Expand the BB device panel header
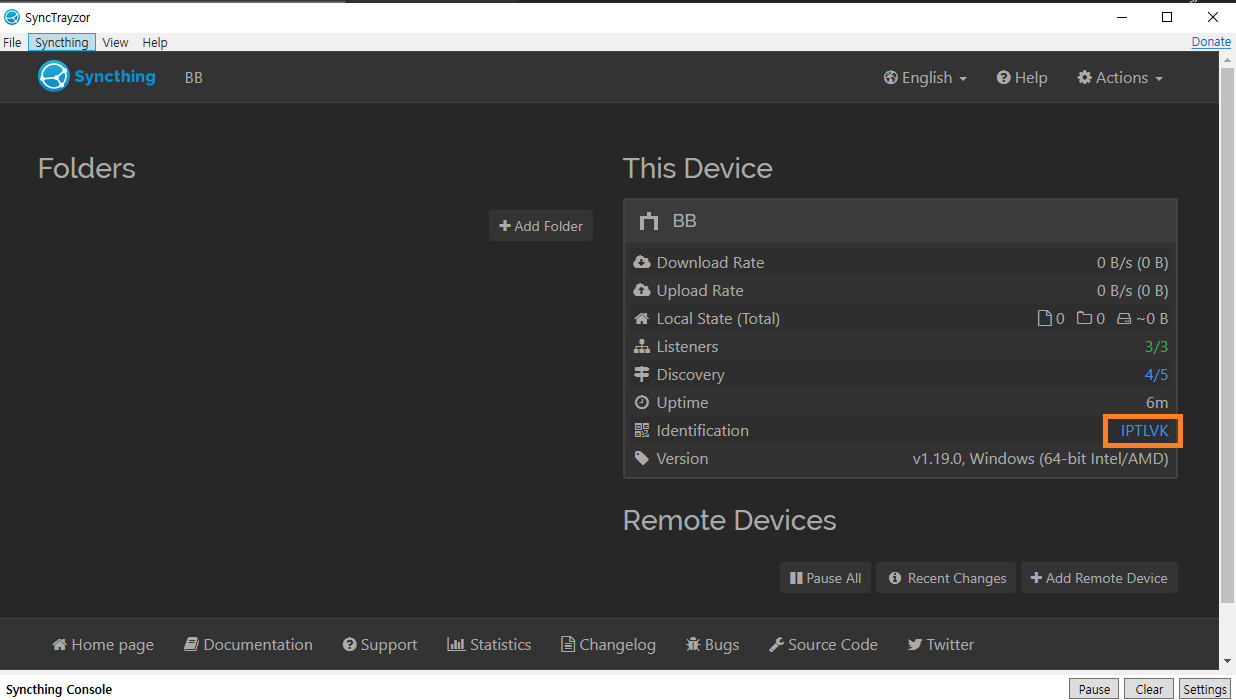1236x700 pixels. [x=900, y=221]
